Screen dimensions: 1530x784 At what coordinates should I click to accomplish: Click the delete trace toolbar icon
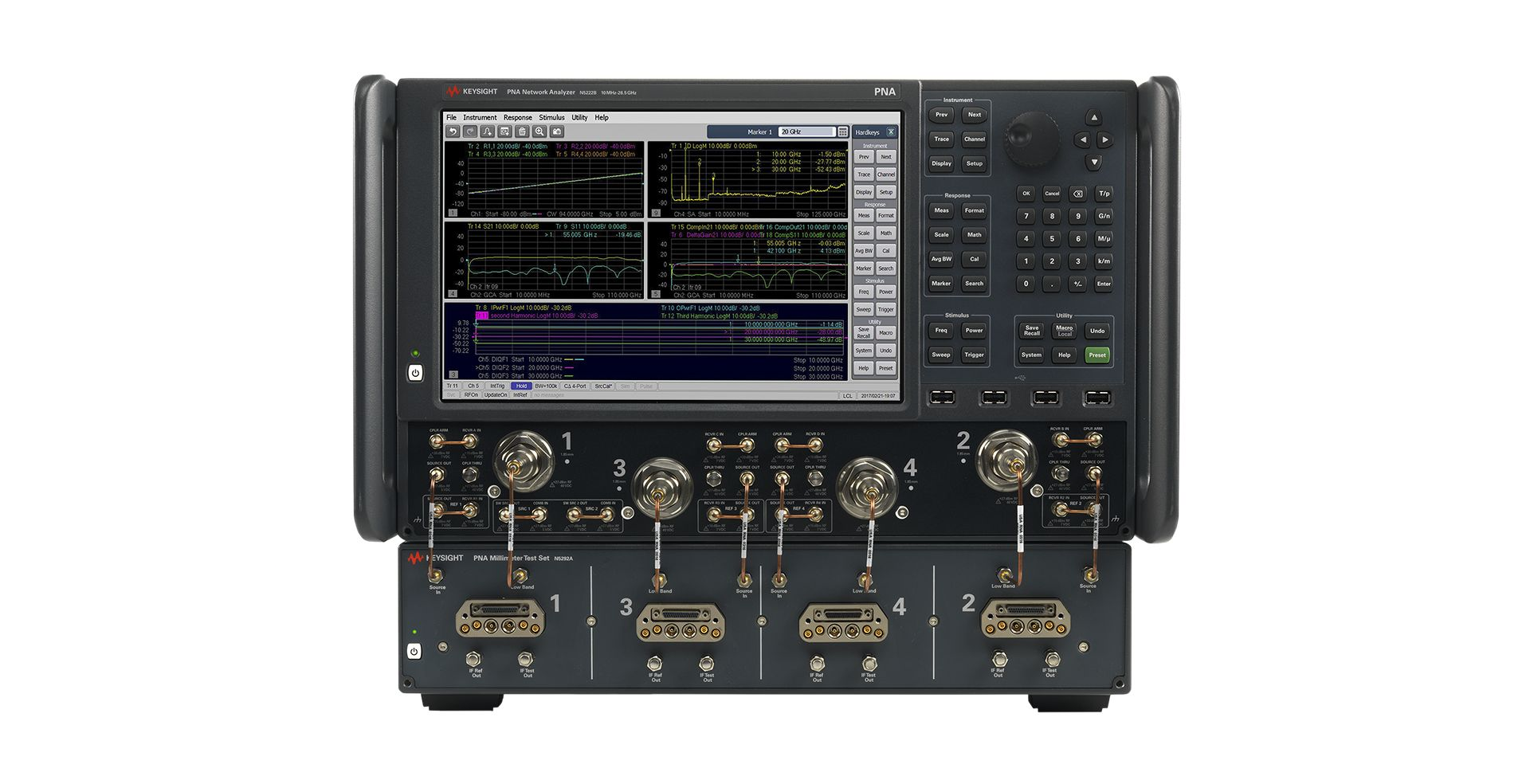tap(522, 131)
